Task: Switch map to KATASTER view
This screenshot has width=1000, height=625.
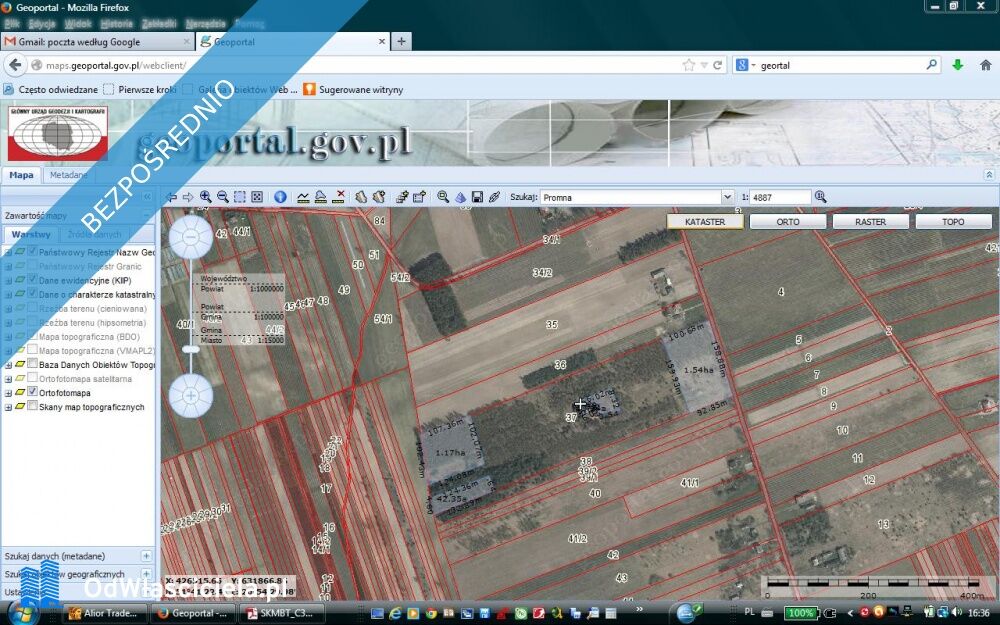Action: (705, 221)
